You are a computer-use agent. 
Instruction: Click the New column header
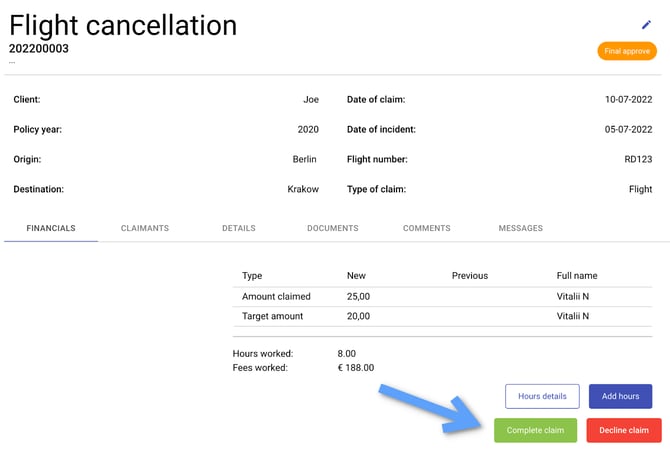pos(356,275)
